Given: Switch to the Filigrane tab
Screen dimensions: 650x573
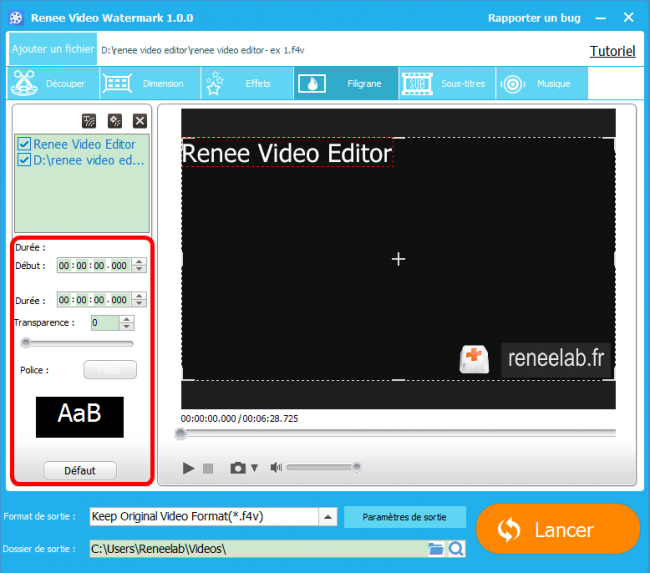Looking at the screenshot, I should click(x=346, y=83).
